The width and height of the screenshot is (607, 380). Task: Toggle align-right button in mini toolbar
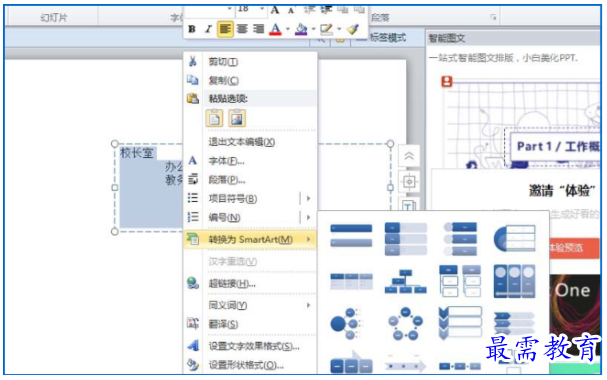coord(259,29)
